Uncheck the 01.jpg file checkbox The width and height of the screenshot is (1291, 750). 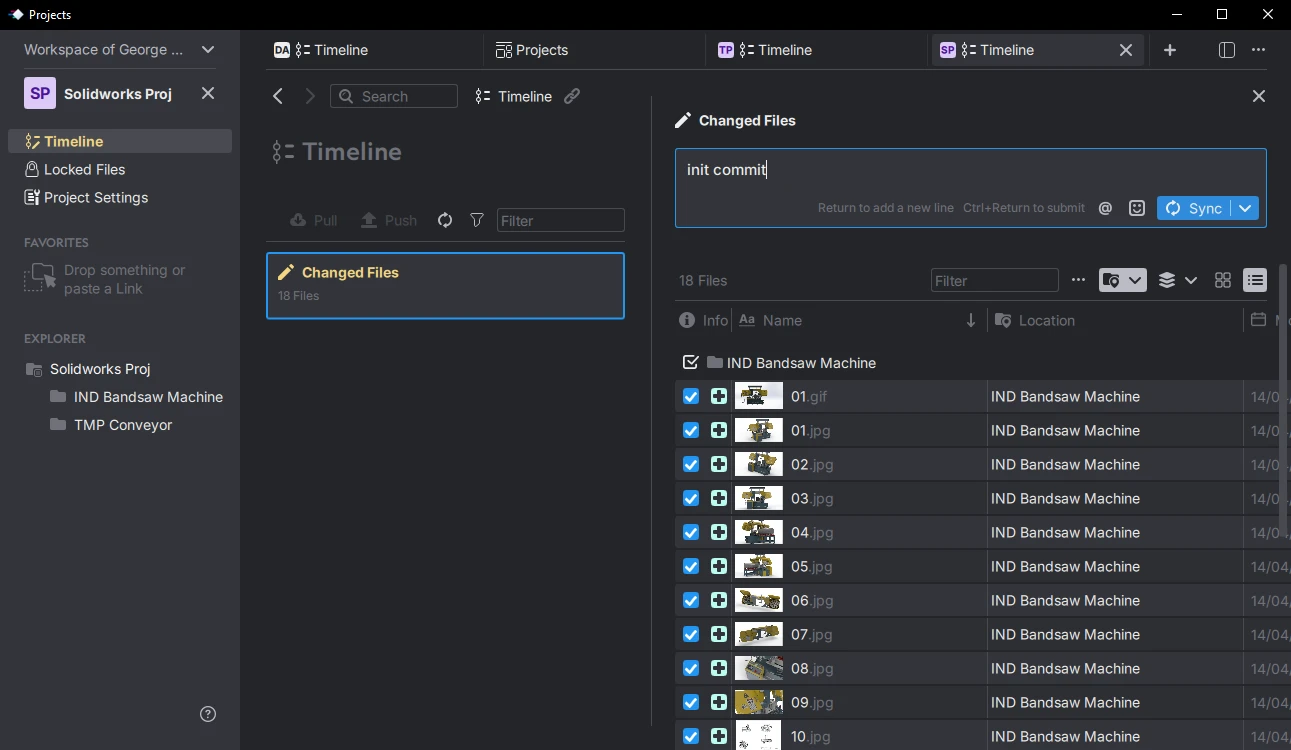690,430
